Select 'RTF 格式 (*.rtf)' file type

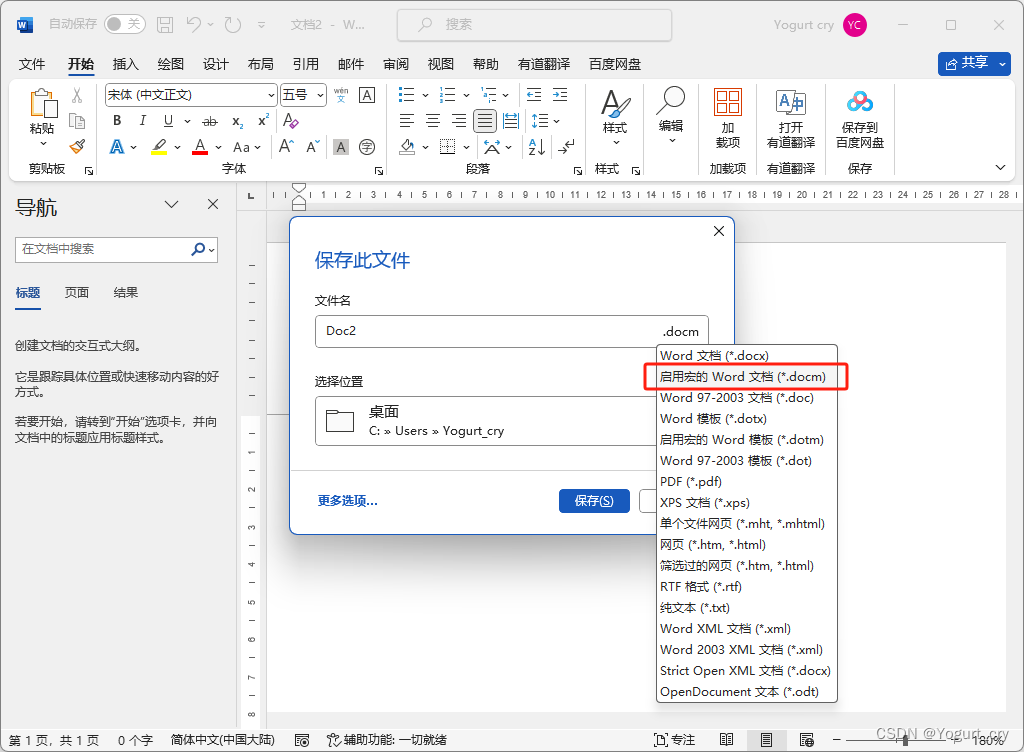pos(746,587)
